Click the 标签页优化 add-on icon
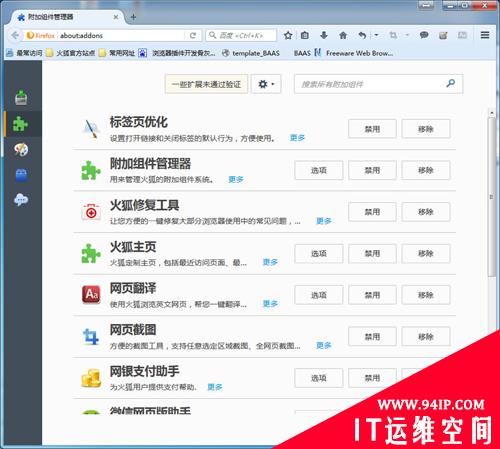This screenshot has height=449, width=500. (91, 129)
